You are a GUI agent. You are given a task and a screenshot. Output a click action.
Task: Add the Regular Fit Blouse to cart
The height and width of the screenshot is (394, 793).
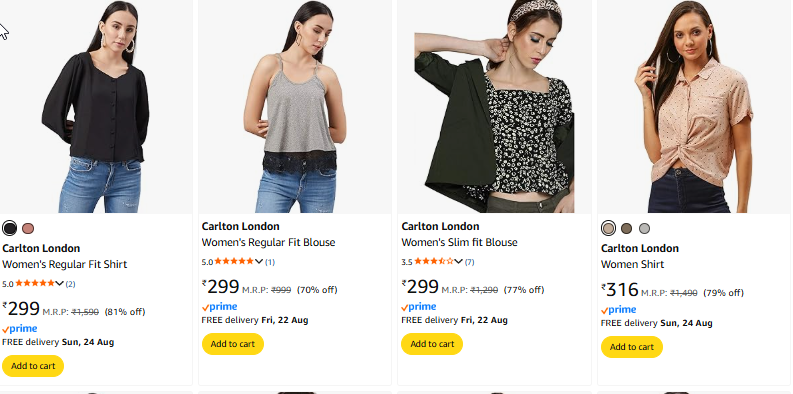[233, 344]
